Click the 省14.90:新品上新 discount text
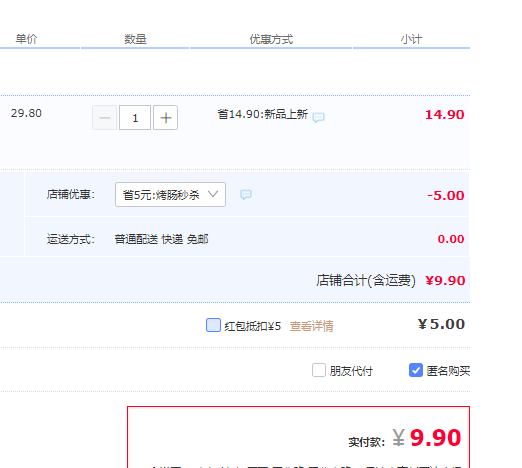 pos(263,114)
